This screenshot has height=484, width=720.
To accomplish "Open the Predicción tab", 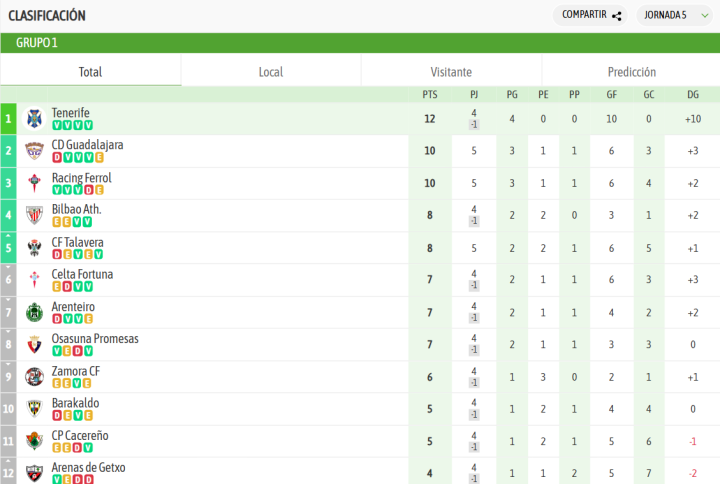I will (631, 72).
